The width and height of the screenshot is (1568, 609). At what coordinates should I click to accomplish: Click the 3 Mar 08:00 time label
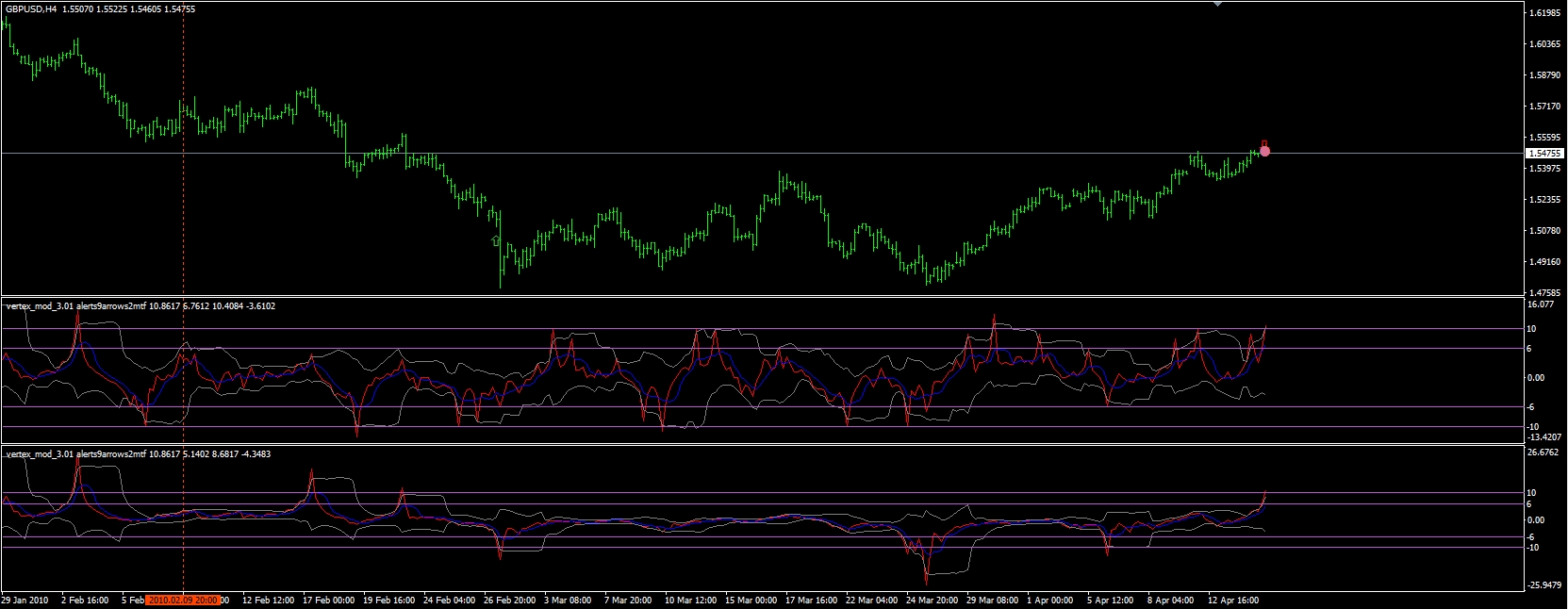click(568, 600)
